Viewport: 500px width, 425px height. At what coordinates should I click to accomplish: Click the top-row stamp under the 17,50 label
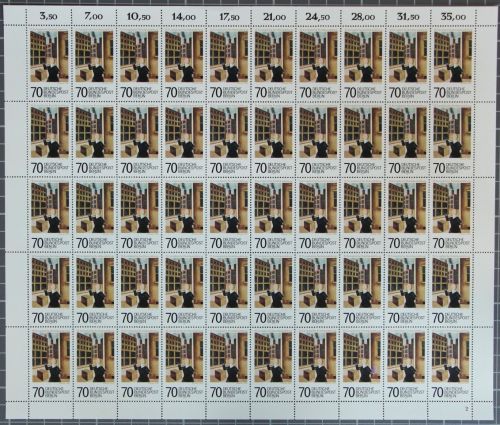pyautogui.click(x=229, y=64)
